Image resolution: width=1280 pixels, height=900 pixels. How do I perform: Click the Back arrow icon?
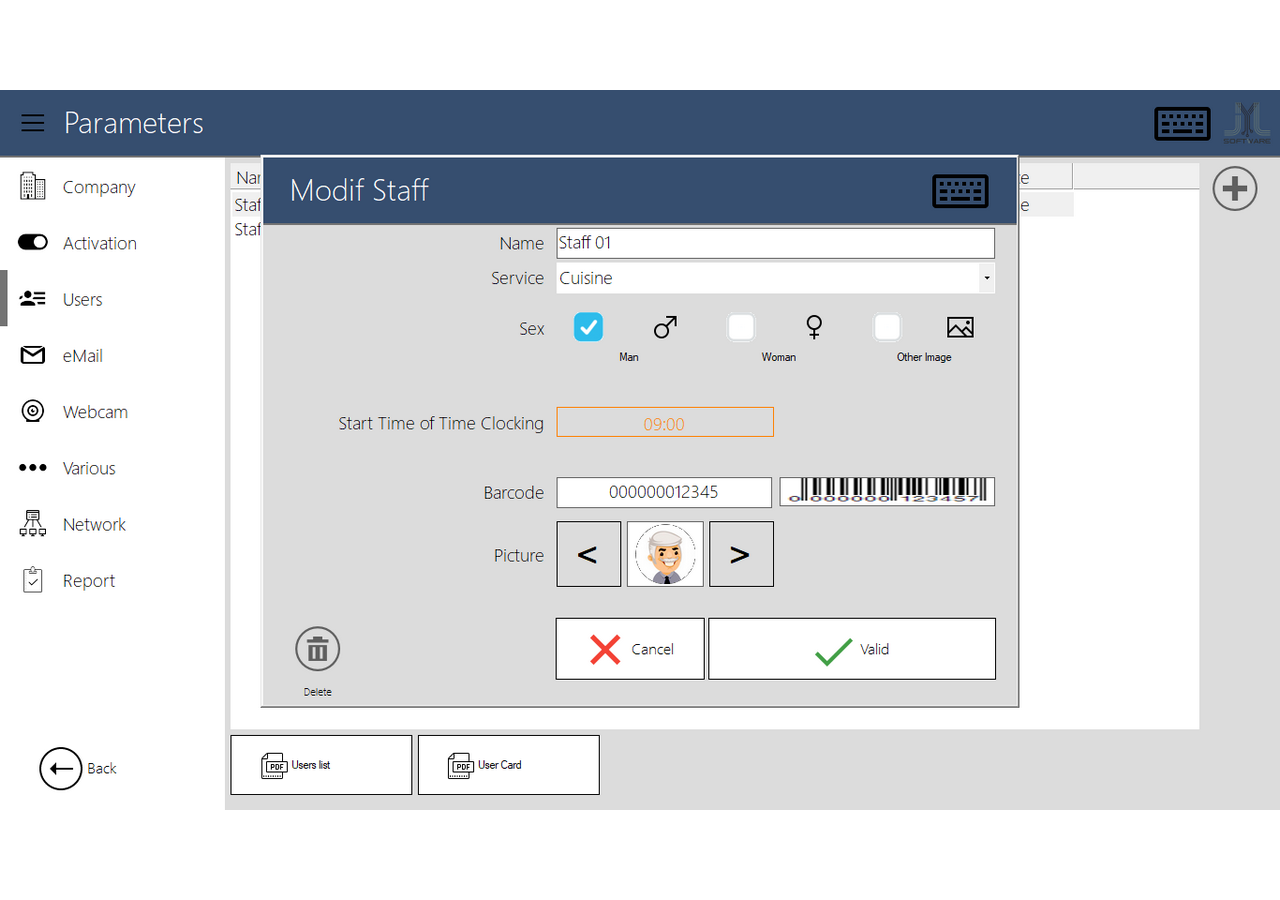click(x=60, y=768)
